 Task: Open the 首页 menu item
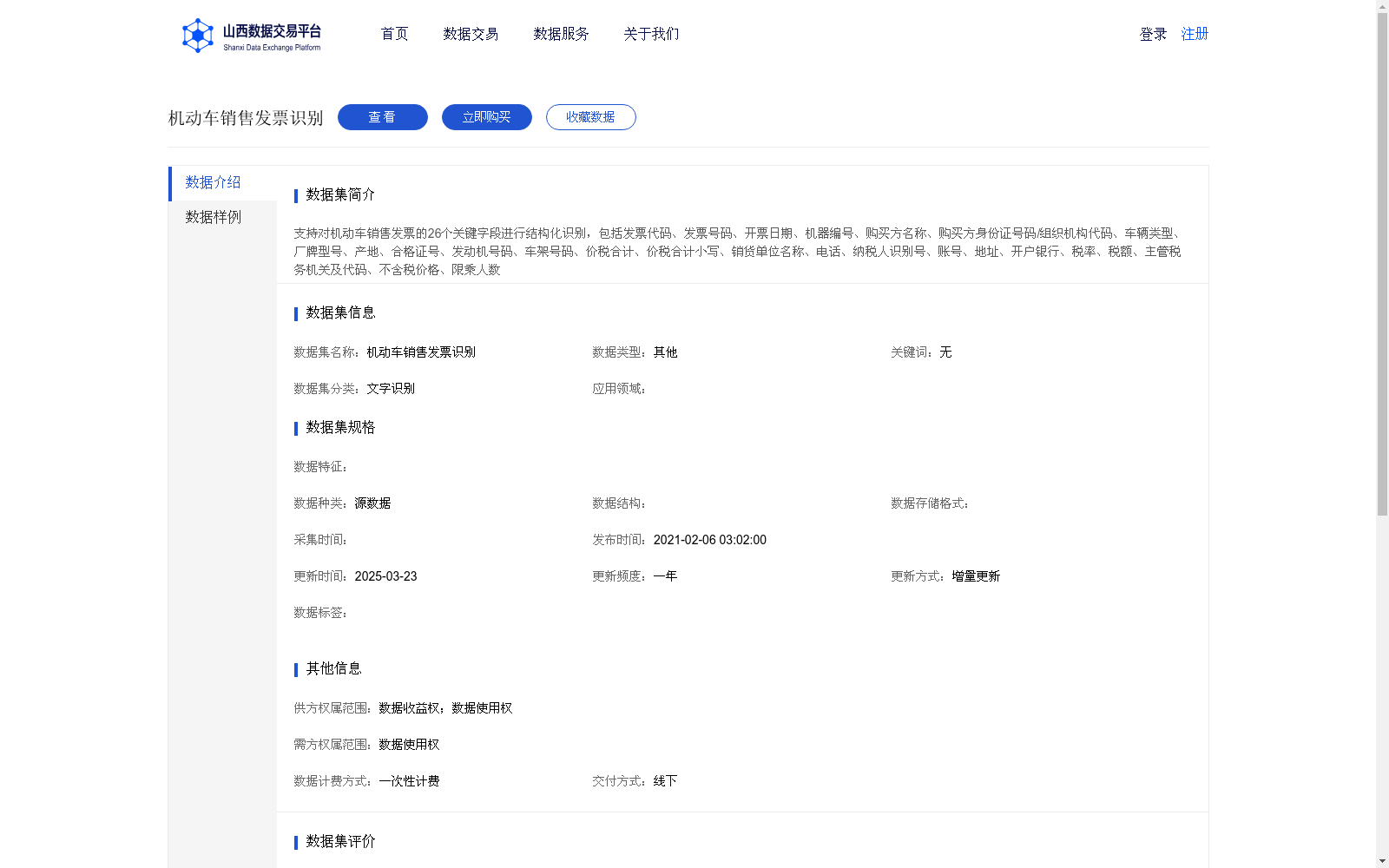[x=394, y=34]
